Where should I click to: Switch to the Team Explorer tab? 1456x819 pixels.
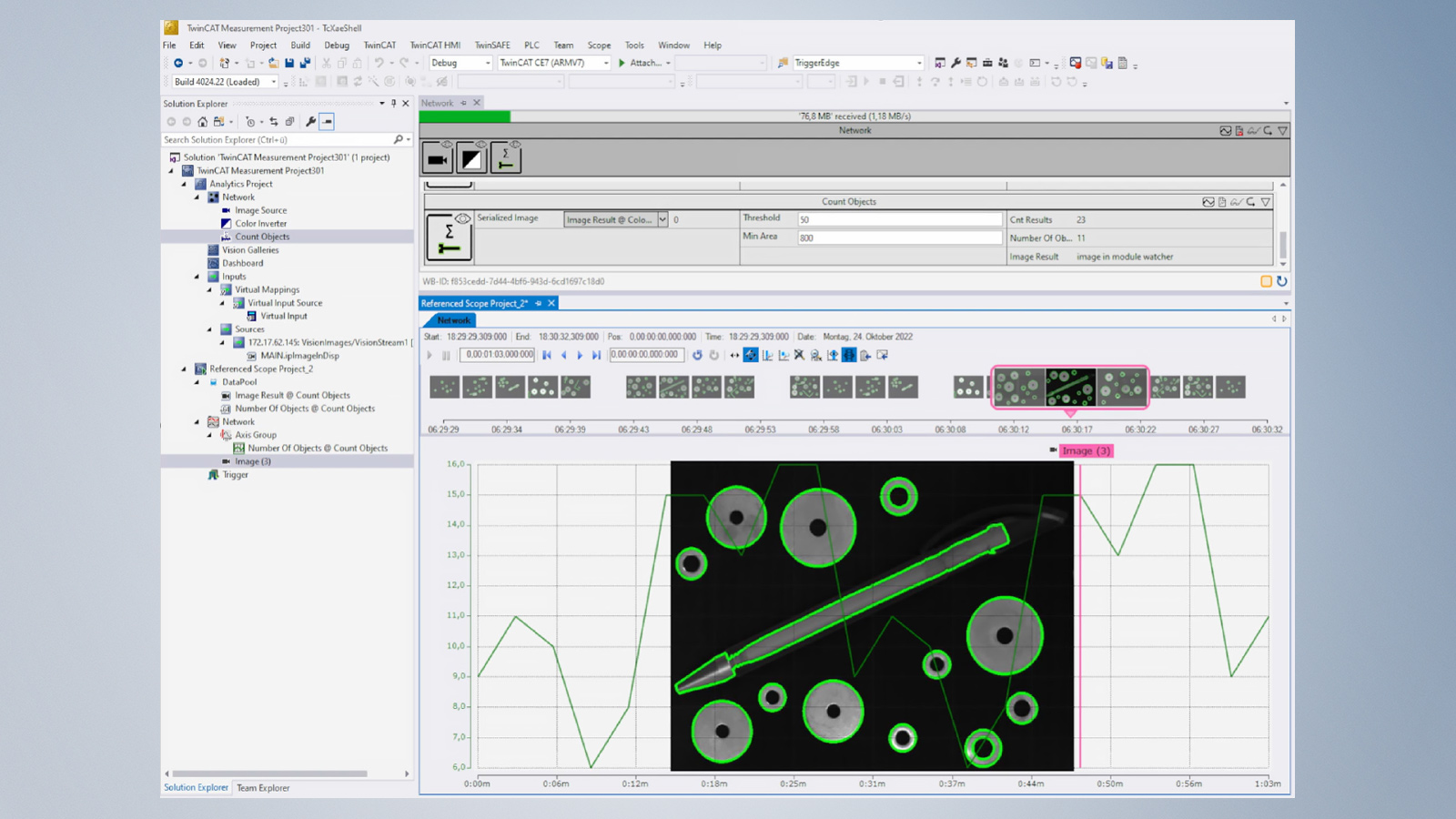(263, 788)
